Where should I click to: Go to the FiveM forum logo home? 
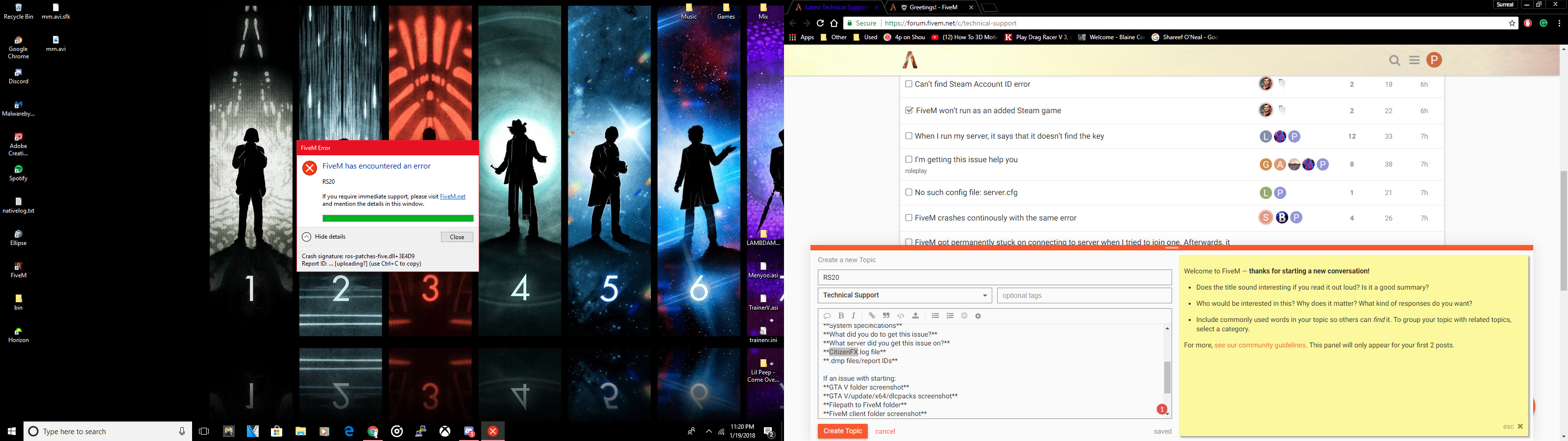910,60
